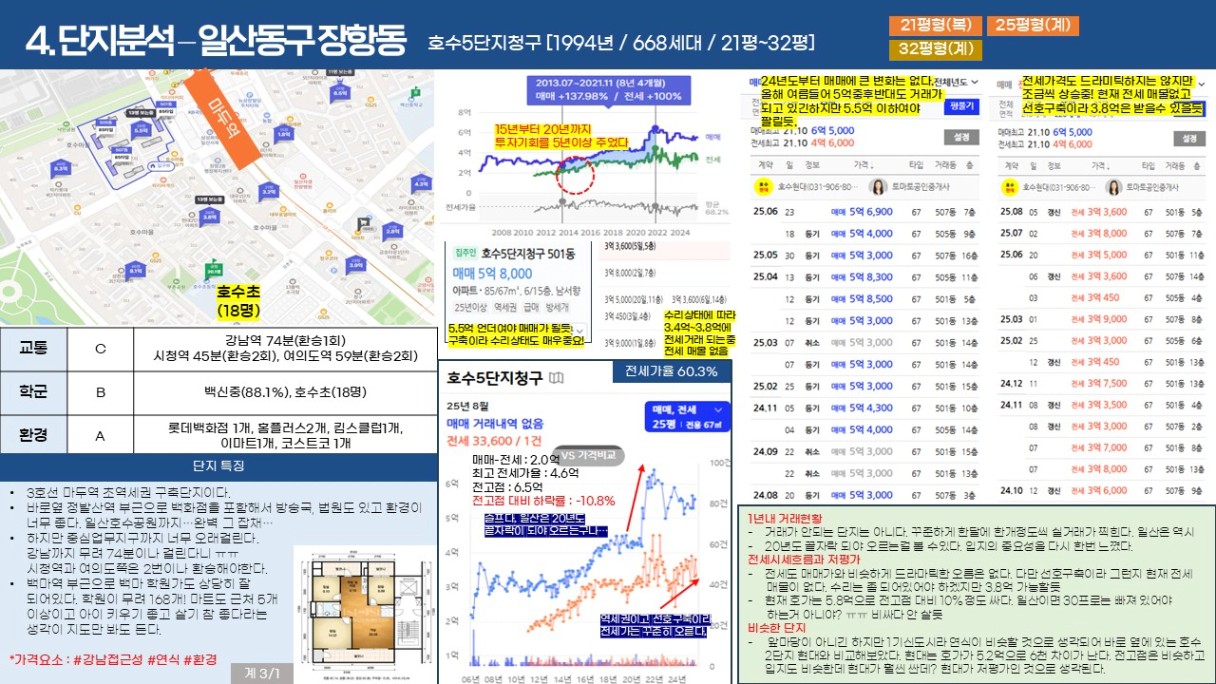The width and height of the screenshot is (1216, 684).
Task: Select the 21평형(복) label in header
Action: tap(934, 26)
